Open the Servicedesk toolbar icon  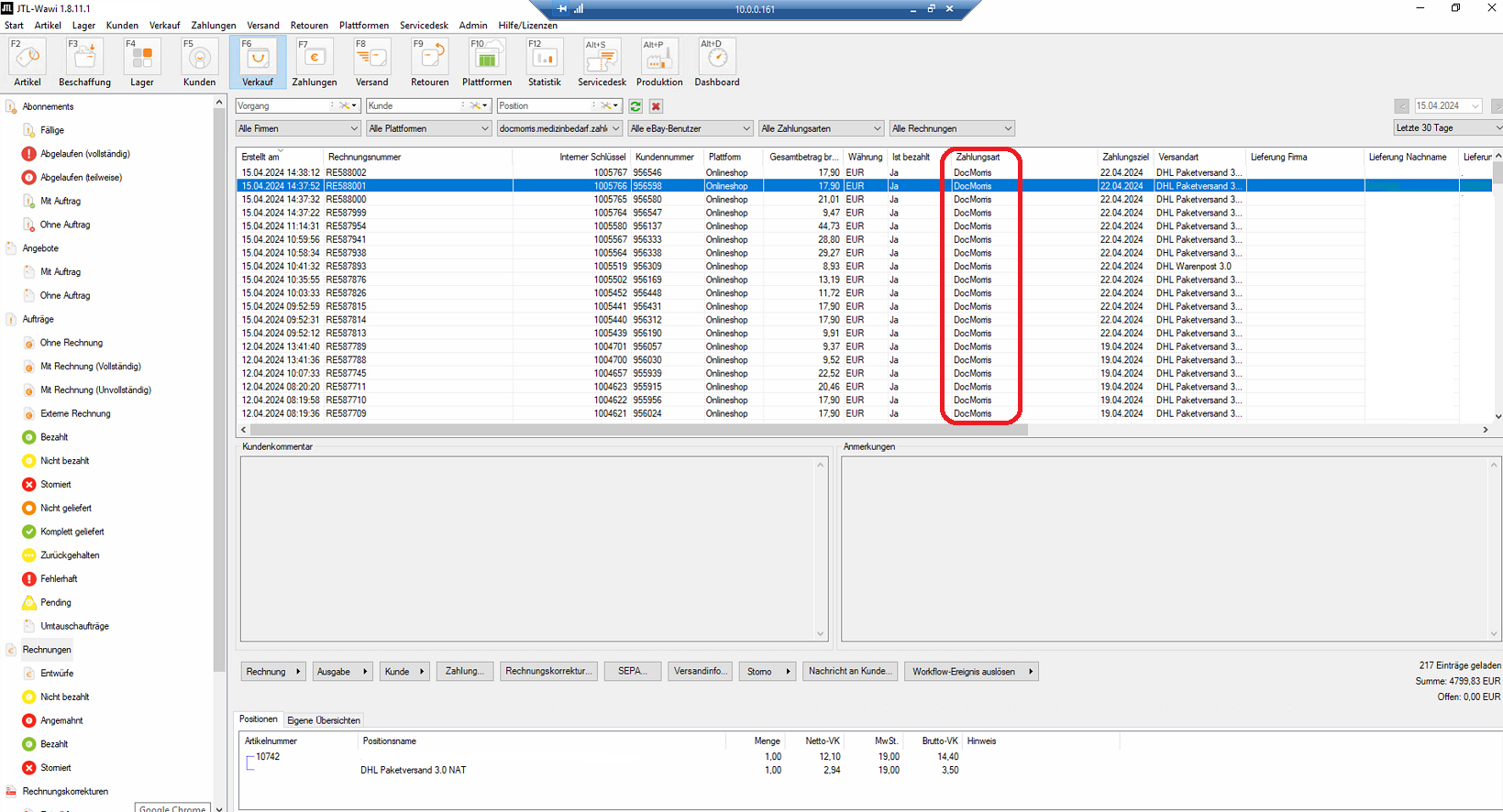[602, 58]
